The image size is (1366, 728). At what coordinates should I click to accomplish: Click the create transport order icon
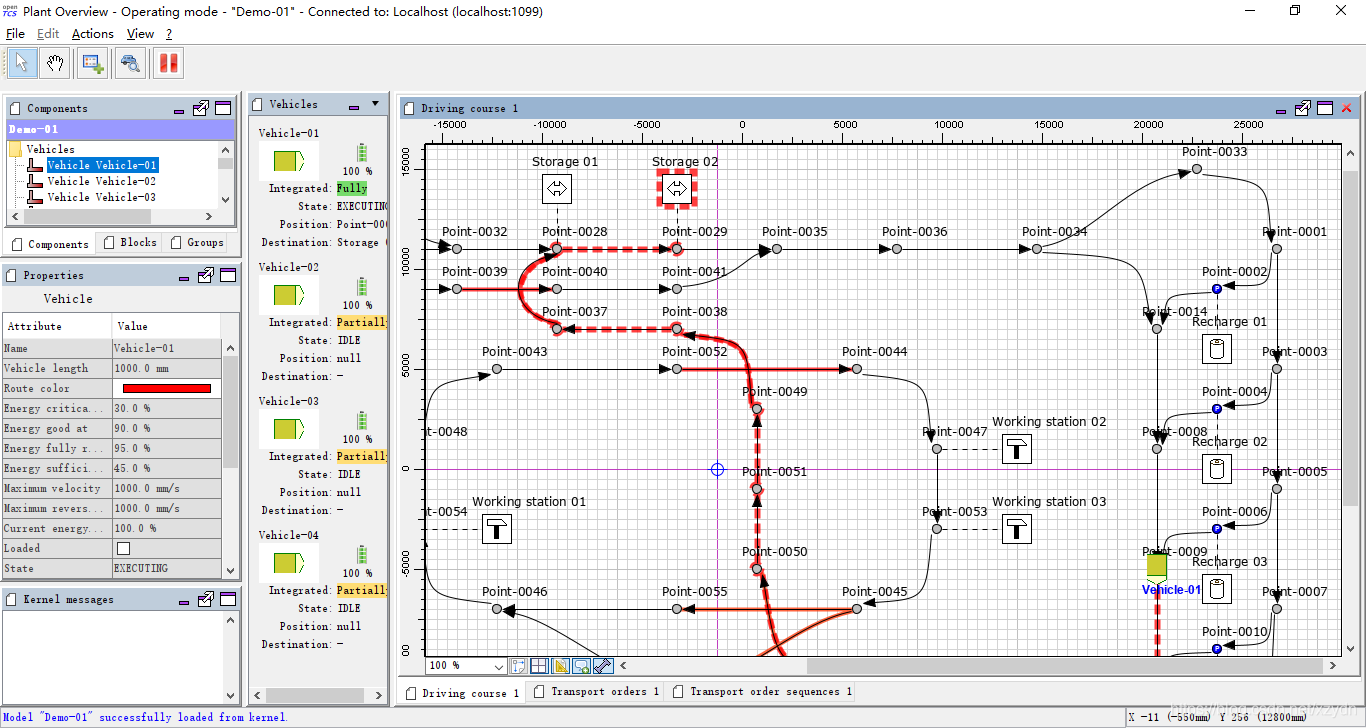coord(93,63)
